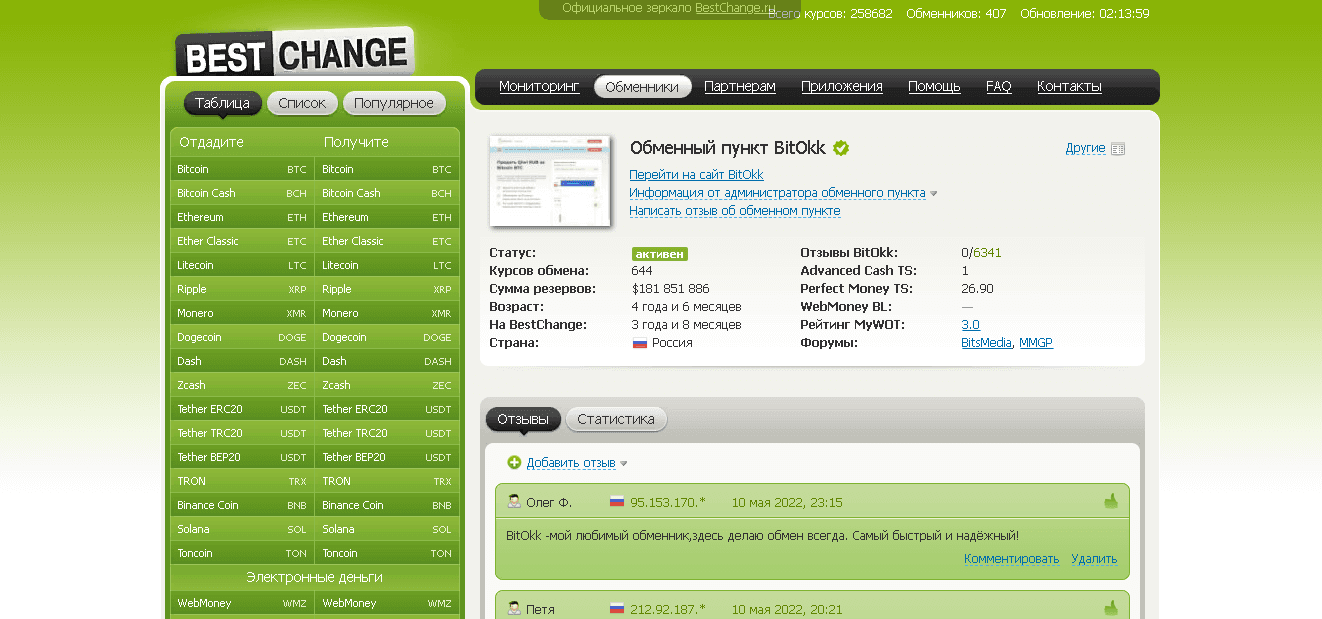The height and width of the screenshot is (619, 1322).
Task: Click the BestChange logo
Action: point(295,53)
